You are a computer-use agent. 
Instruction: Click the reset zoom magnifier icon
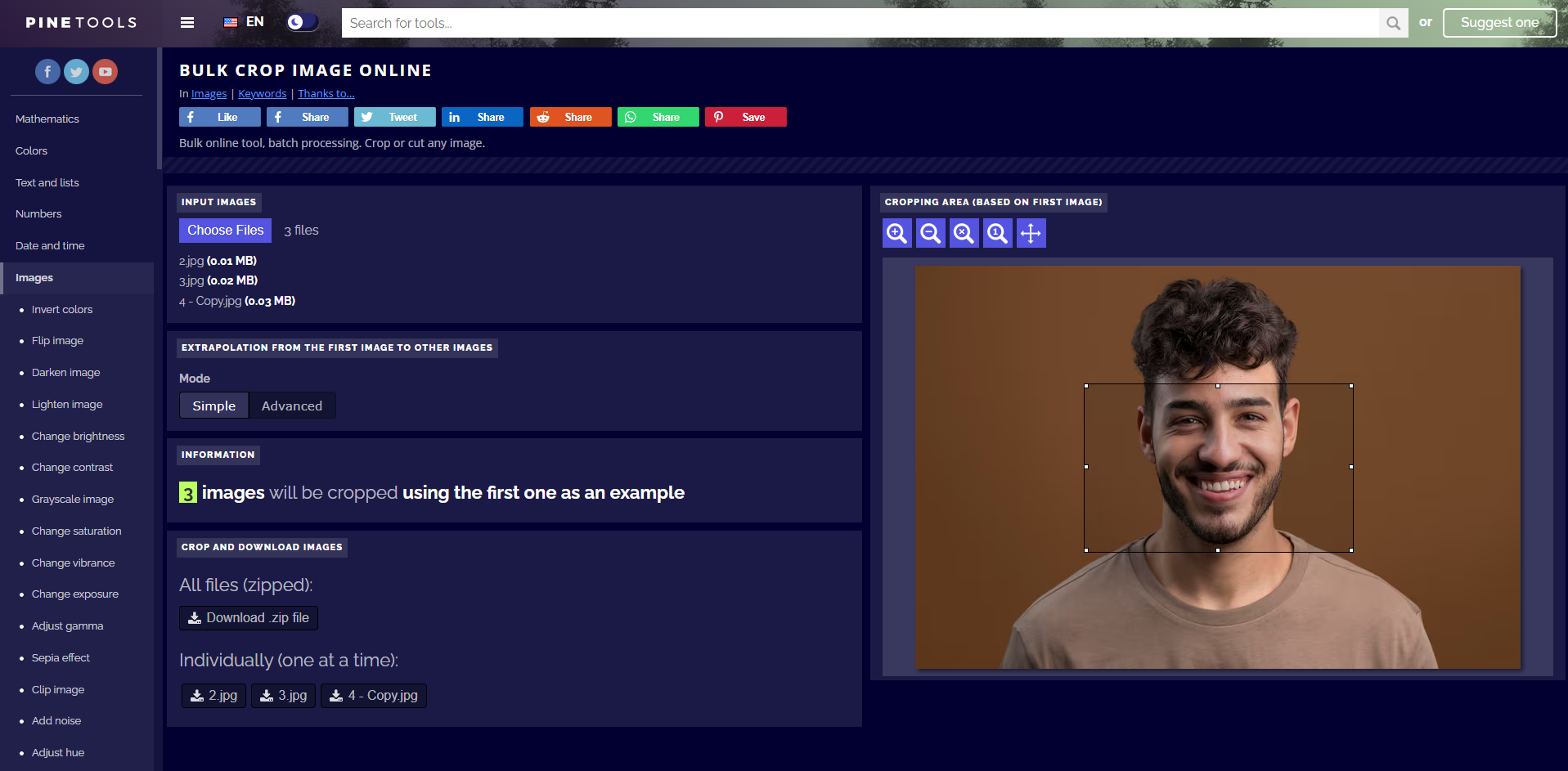point(964,233)
